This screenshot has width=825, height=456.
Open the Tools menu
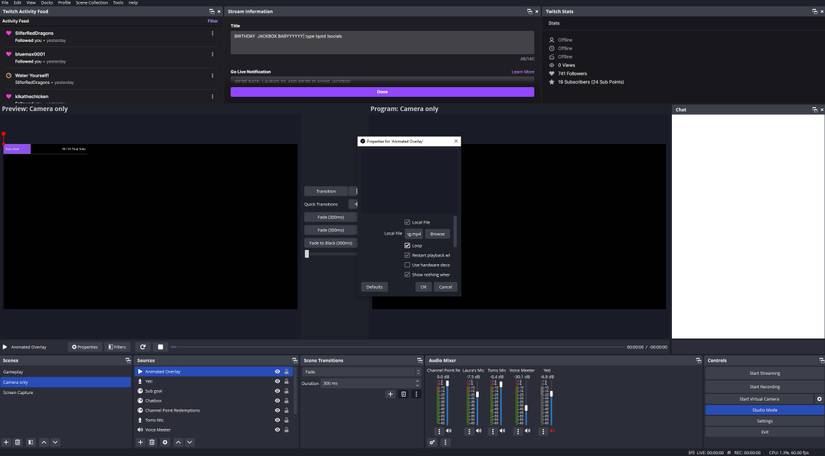tap(118, 3)
